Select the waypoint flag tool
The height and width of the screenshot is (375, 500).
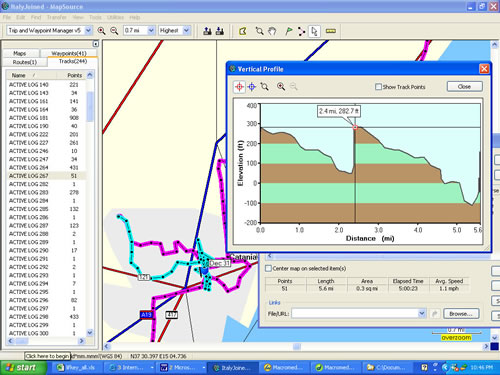click(289, 31)
